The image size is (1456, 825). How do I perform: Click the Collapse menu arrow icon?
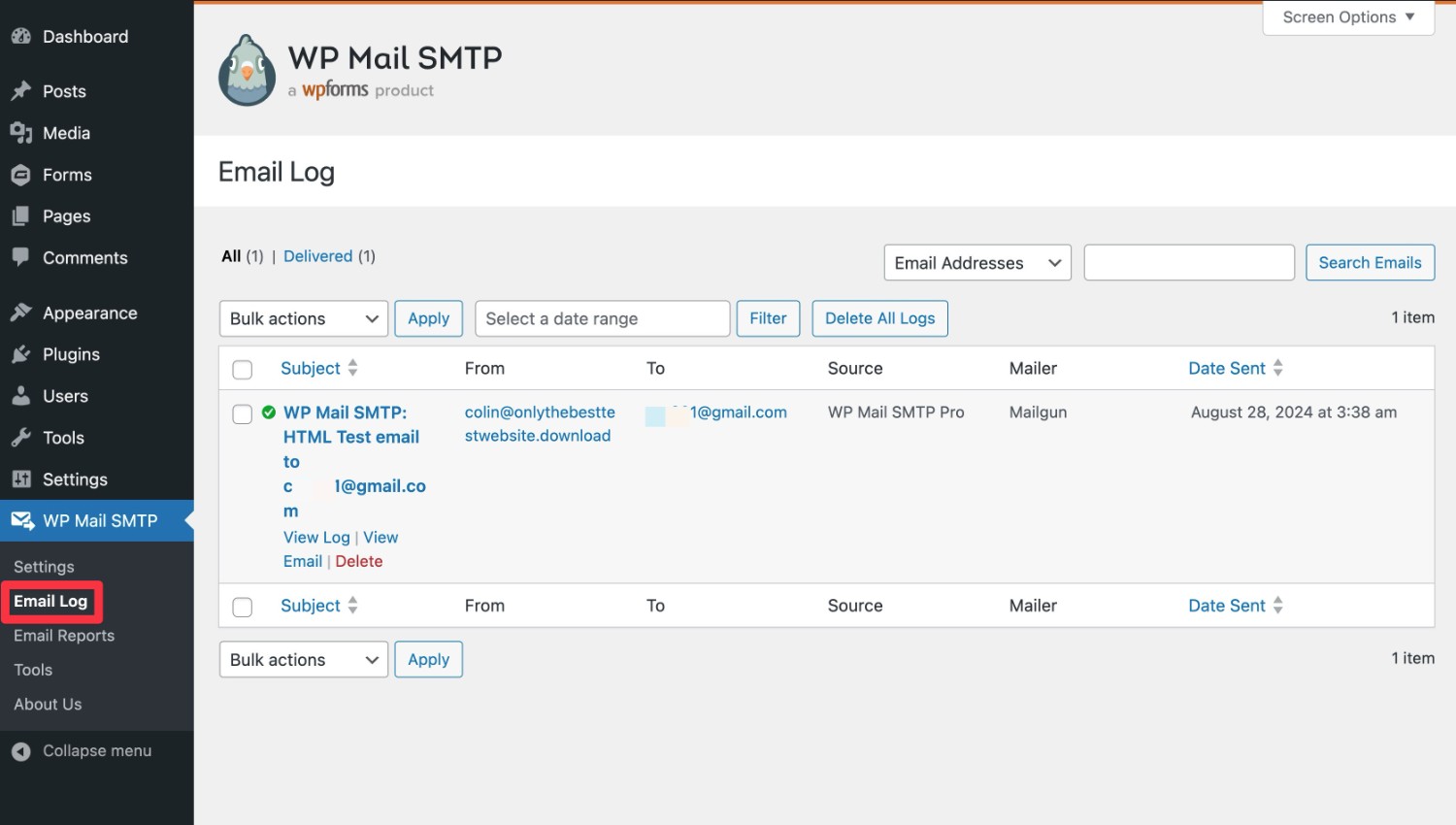click(21, 751)
